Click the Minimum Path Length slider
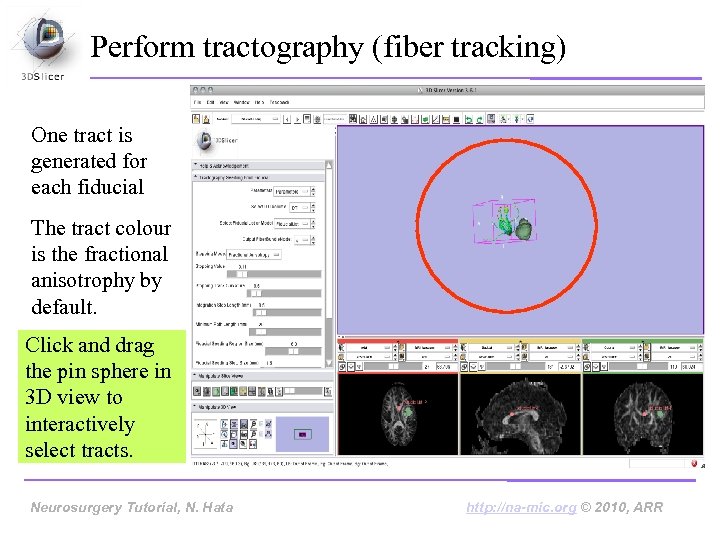This screenshot has height=540, width=720. click(x=285, y=332)
